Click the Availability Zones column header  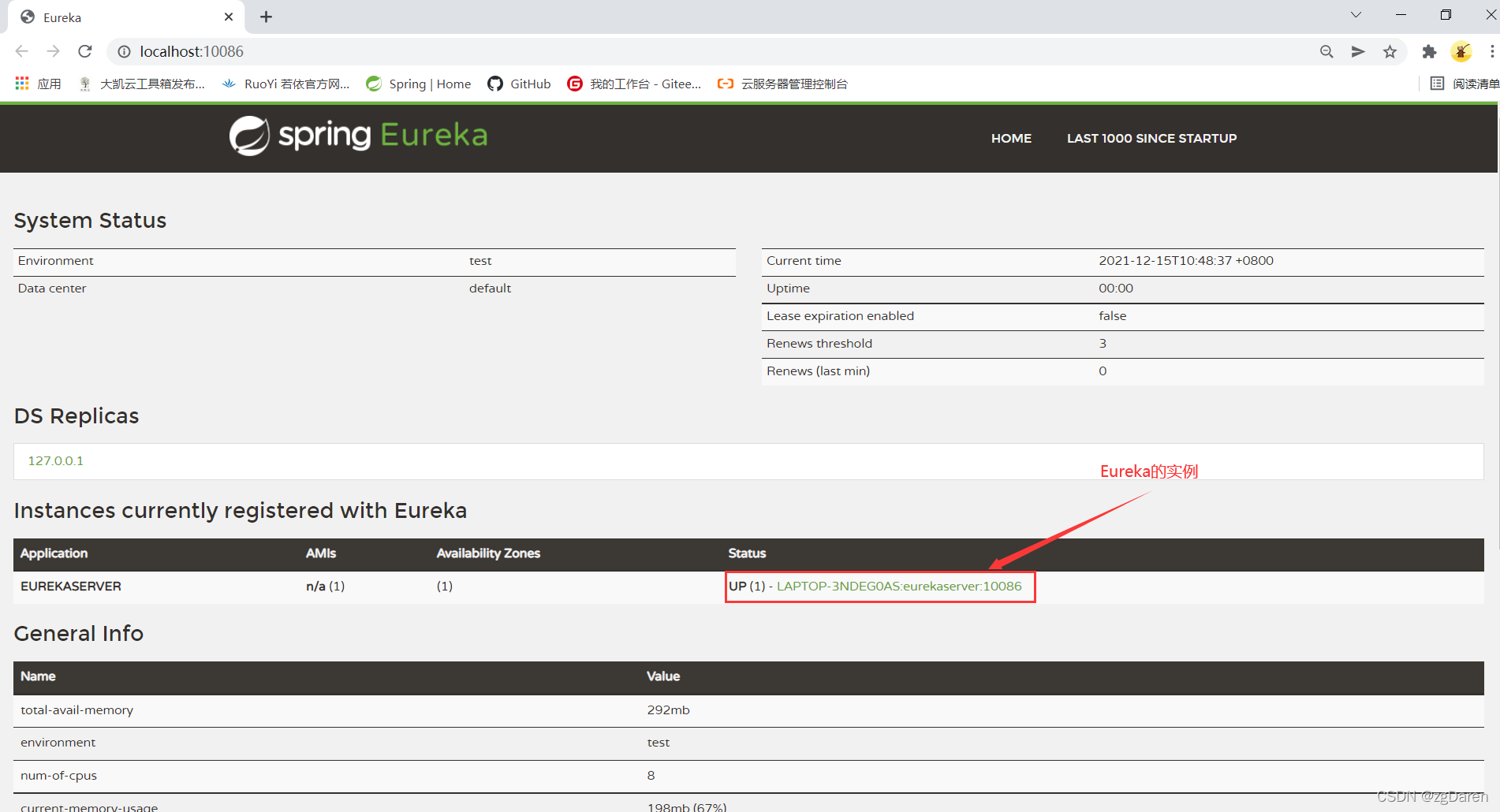point(488,553)
